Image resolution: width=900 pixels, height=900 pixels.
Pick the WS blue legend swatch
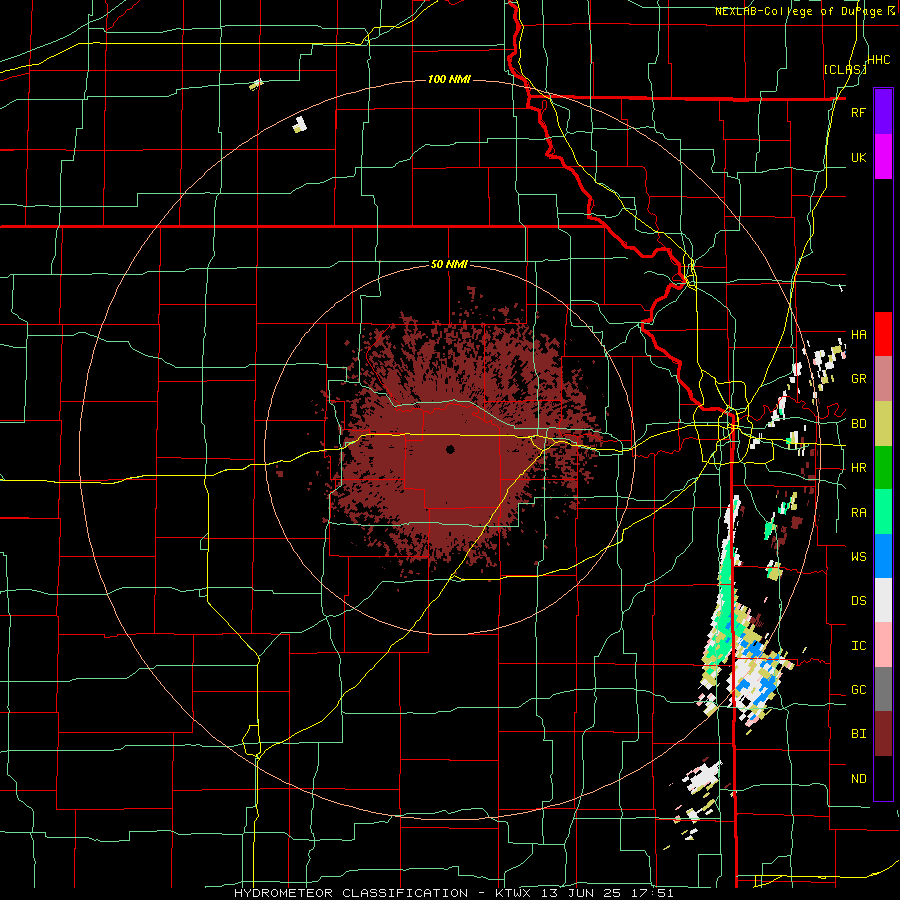pyautogui.click(x=883, y=556)
